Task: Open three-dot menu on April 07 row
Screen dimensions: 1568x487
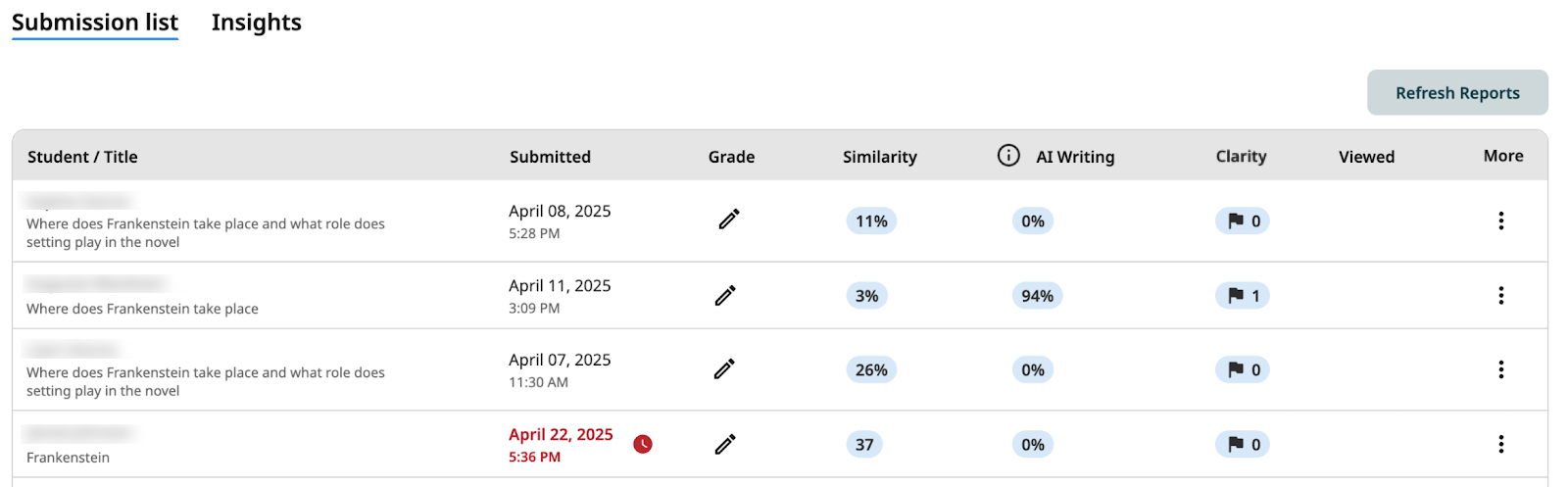Action: click(x=1500, y=369)
